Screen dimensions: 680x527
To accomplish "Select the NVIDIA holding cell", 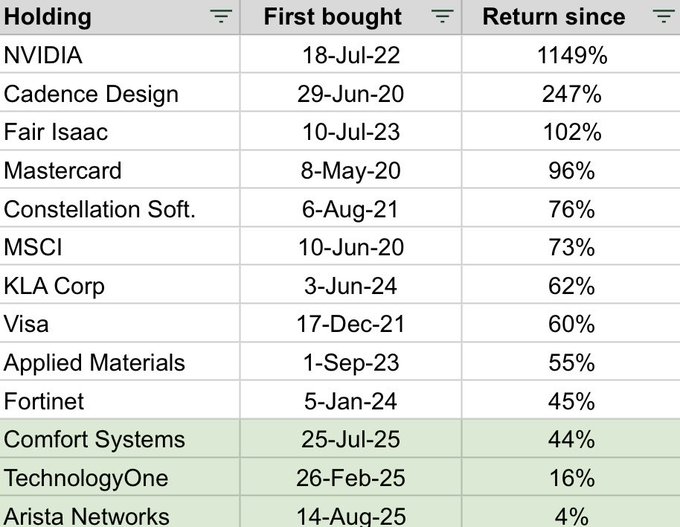I will [42, 56].
